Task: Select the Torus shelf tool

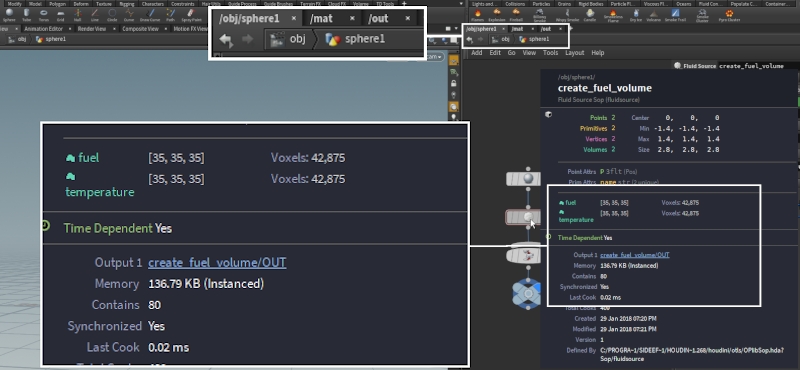Action: pos(43,15)
